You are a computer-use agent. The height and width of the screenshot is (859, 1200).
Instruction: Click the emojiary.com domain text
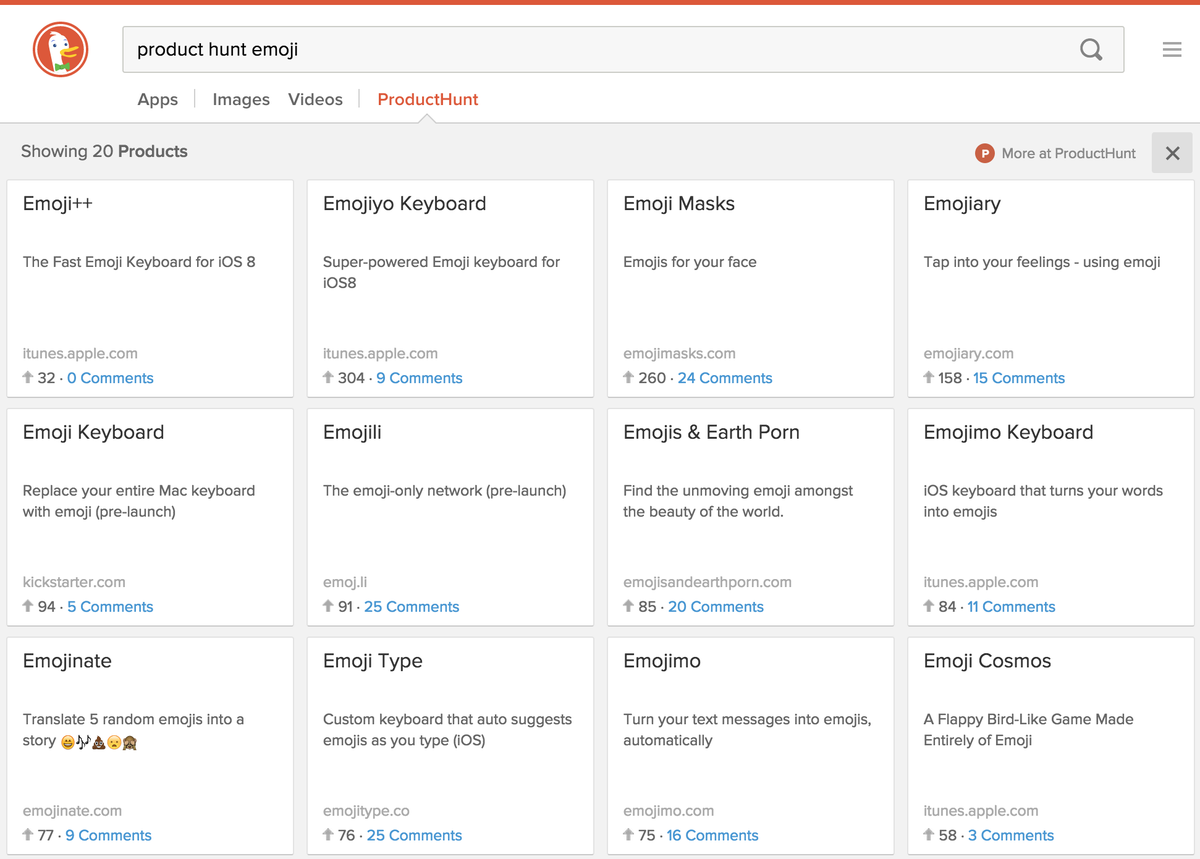pos(968,353)
